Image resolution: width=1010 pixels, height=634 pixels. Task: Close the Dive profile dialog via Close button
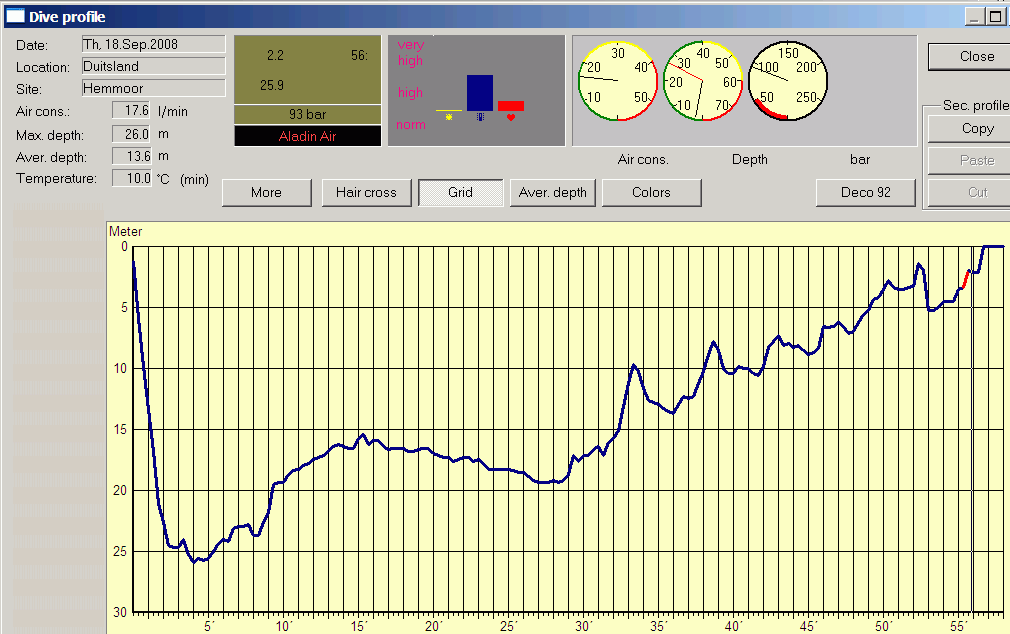(969, 57)
